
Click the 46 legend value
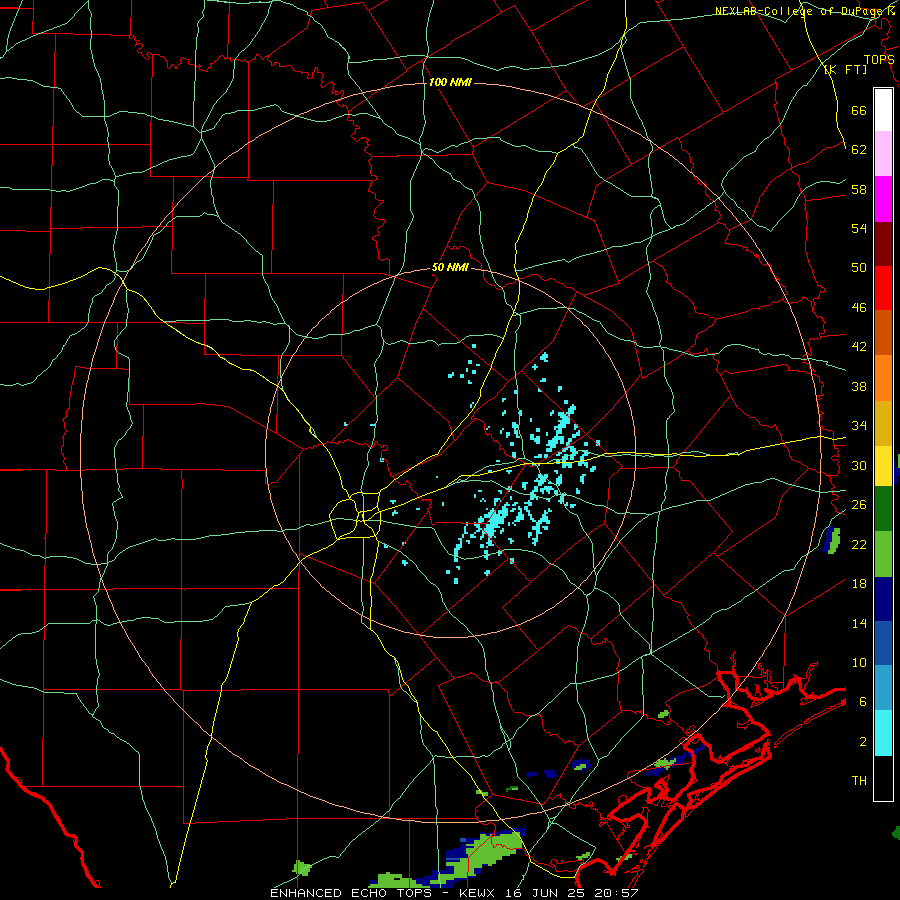(x=859, y=308)
